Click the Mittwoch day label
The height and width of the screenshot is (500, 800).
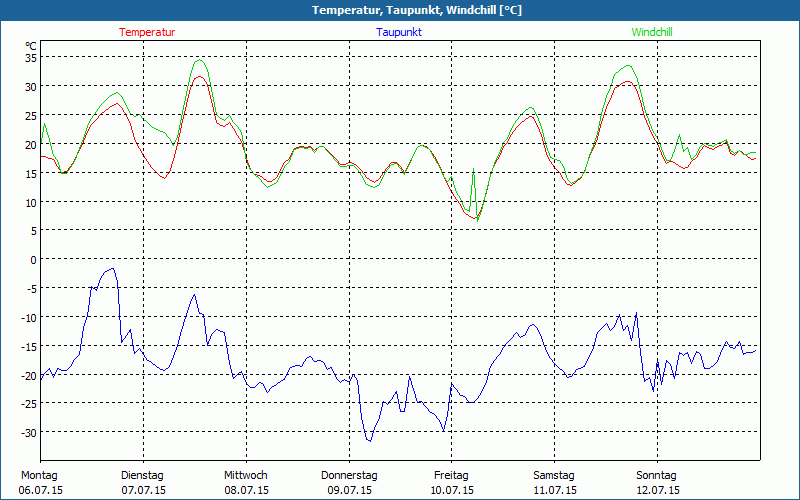pyautogui.click(x=246, y=476)
